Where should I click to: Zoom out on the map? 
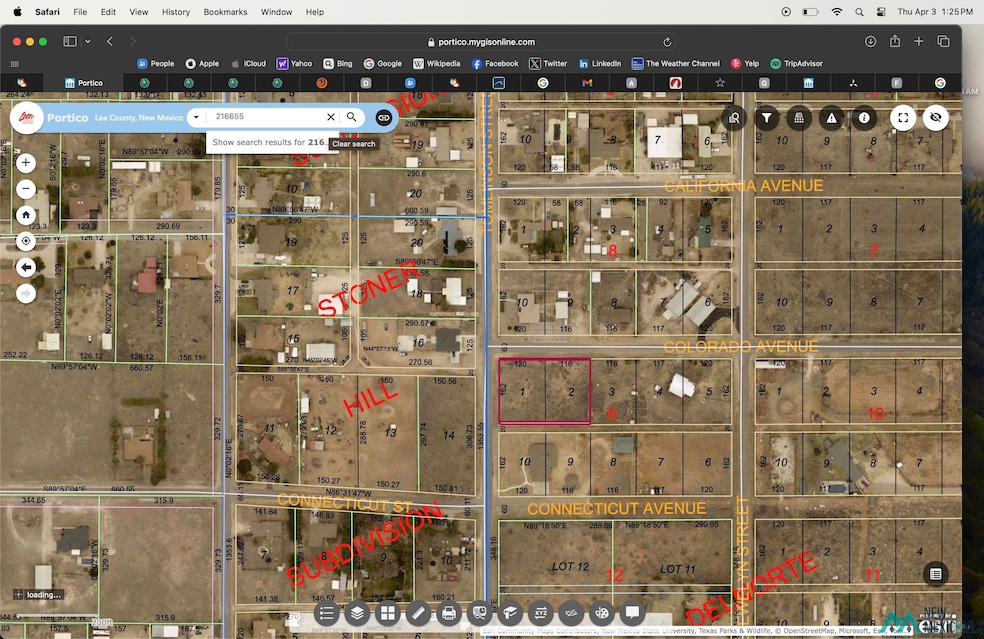(x=26, y=188)
